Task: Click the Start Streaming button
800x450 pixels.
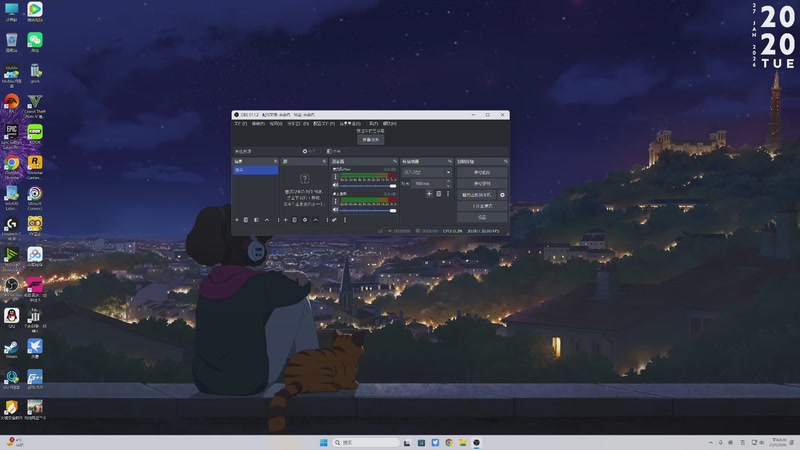Action: (482, 172)
